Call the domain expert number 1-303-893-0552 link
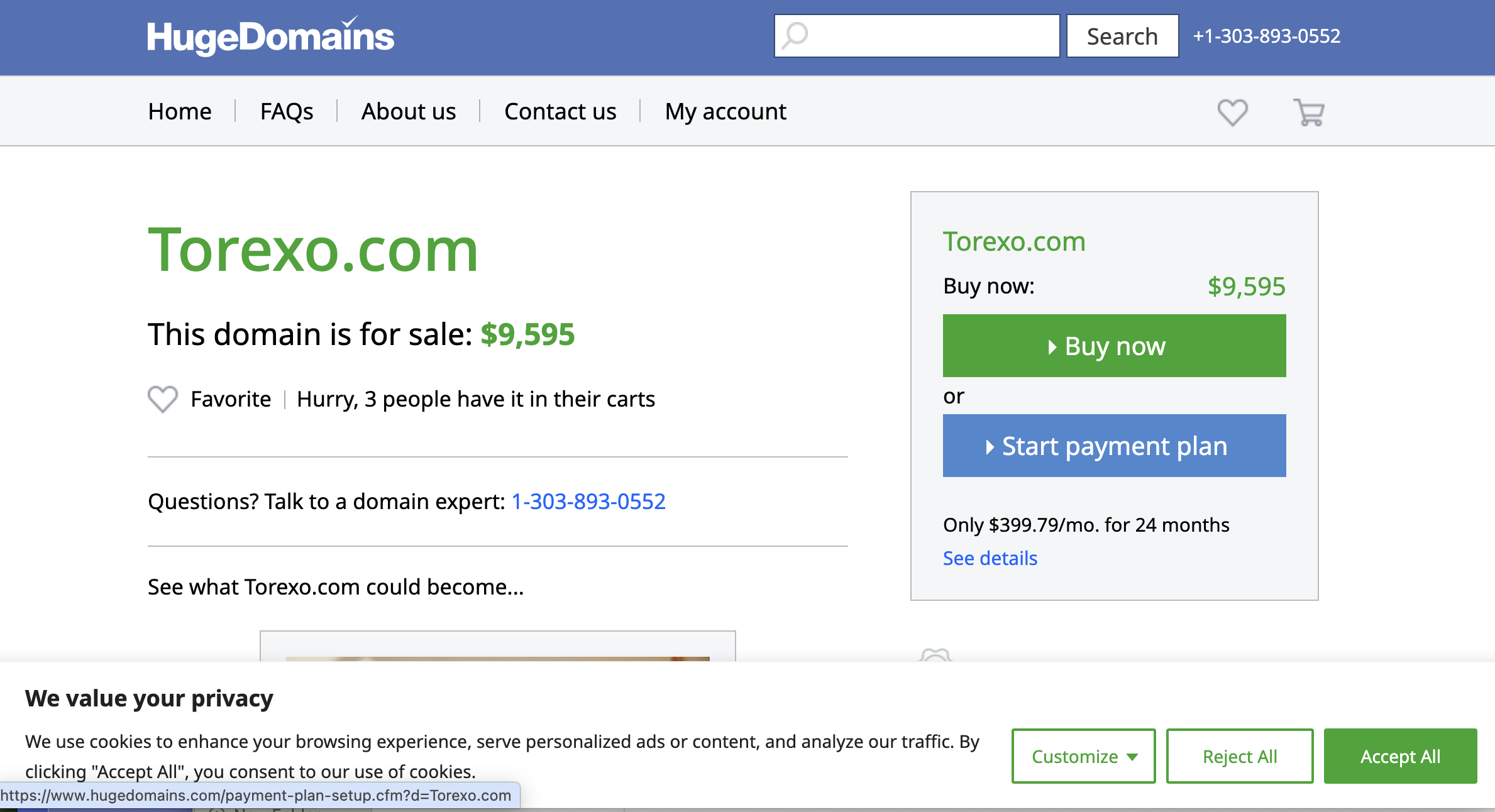1495x812 pixels. click(x=588, y=502)
